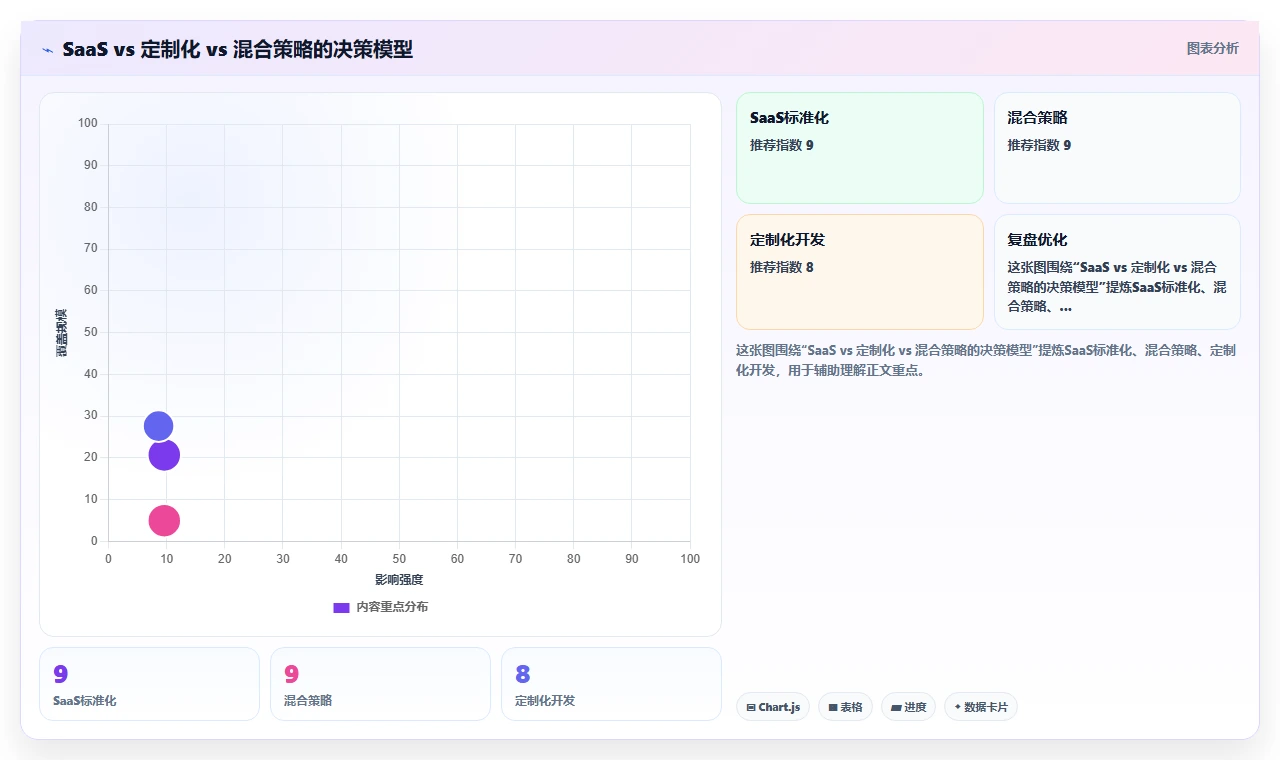The width and height of the screenshot is (1280, 760).
Task: Click the SaaS标准化 stat card showing 9
Action: (x=149, y=684)
